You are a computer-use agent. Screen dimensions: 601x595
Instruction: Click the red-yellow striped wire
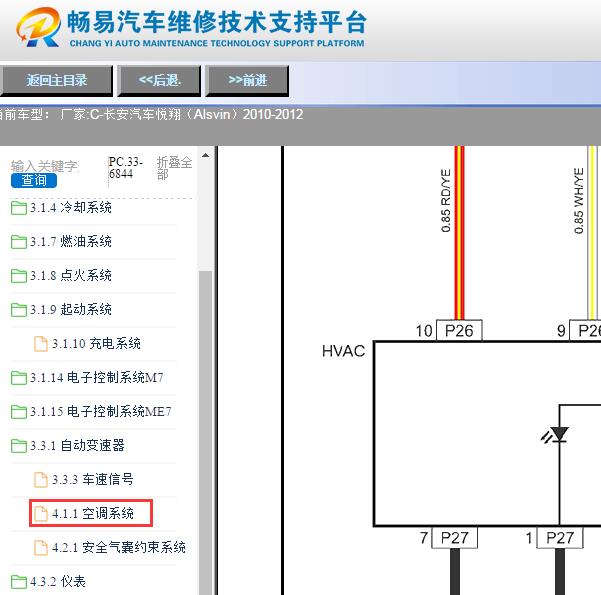pos(459,233)
